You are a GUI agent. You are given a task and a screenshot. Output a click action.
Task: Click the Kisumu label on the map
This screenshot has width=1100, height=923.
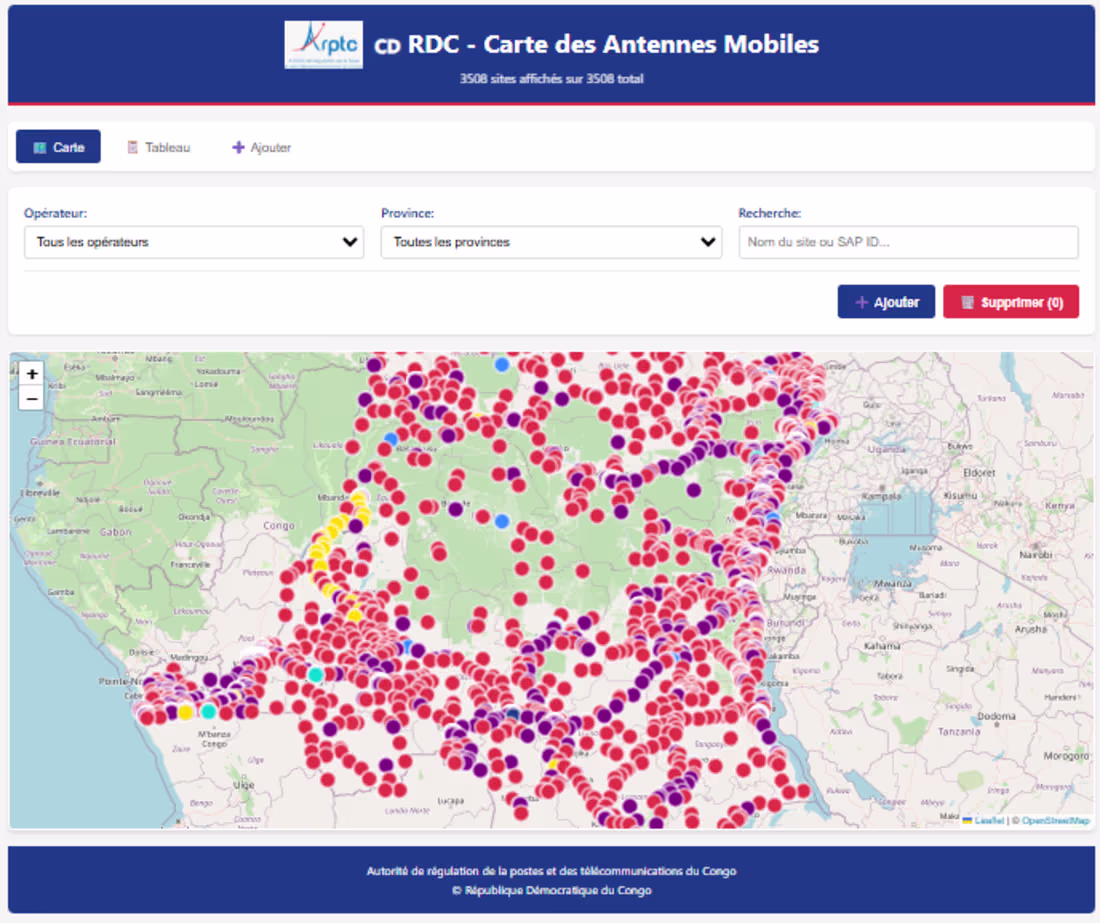pos(960,495)
